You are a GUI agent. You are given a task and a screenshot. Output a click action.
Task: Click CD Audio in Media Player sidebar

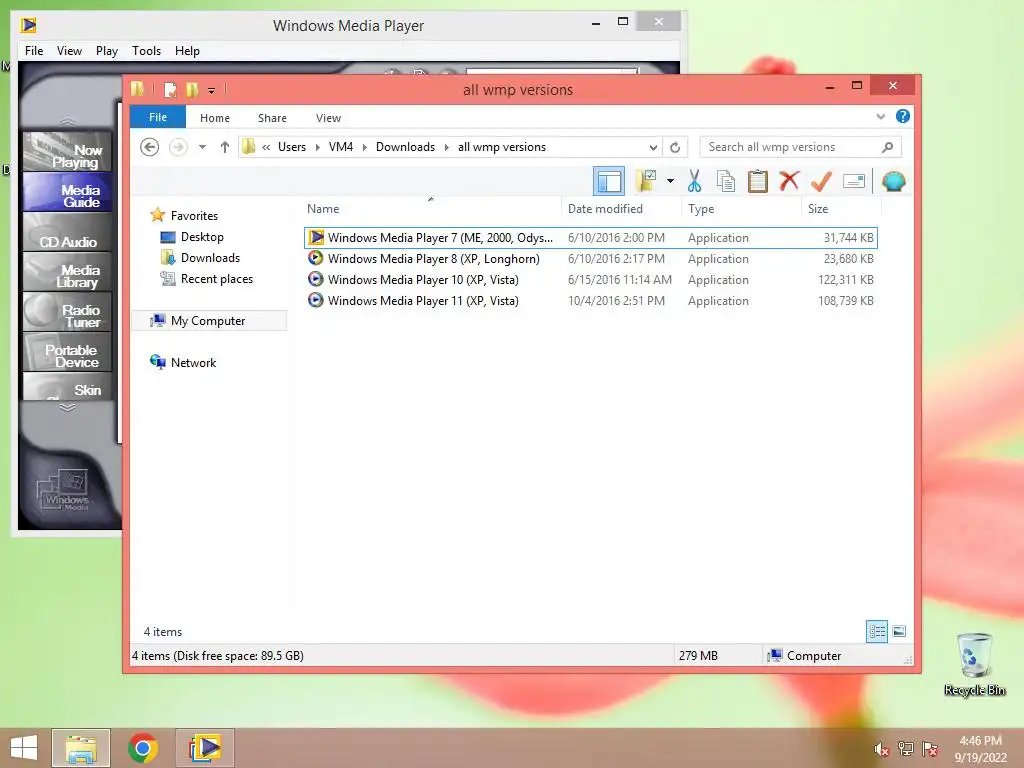pyautogui.click(x=68, y=233)
